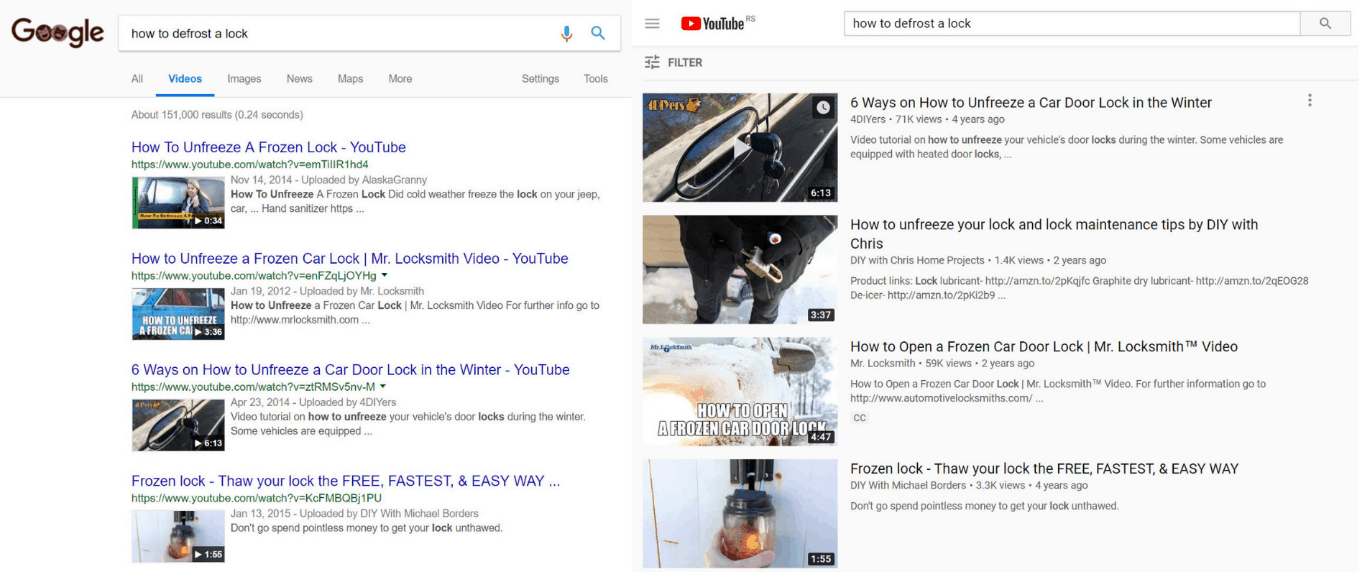Click 'Nov 14, 2014 - Uploaded by AlaskaGranny' text
The height and width of the screenshot is (583, 1369).
coord(329,180)
